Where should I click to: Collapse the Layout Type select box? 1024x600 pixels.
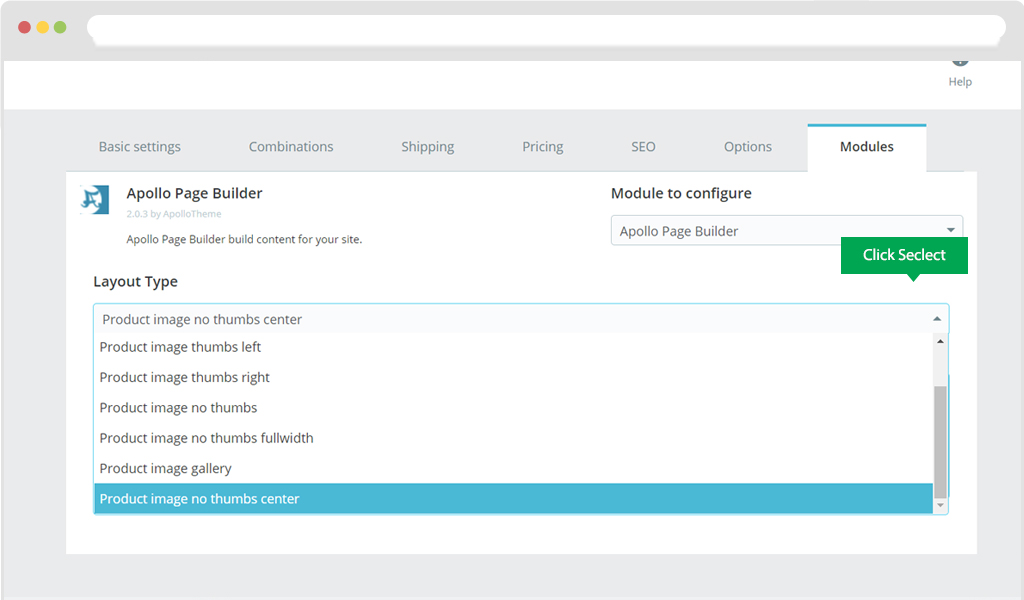click(521, 319)
